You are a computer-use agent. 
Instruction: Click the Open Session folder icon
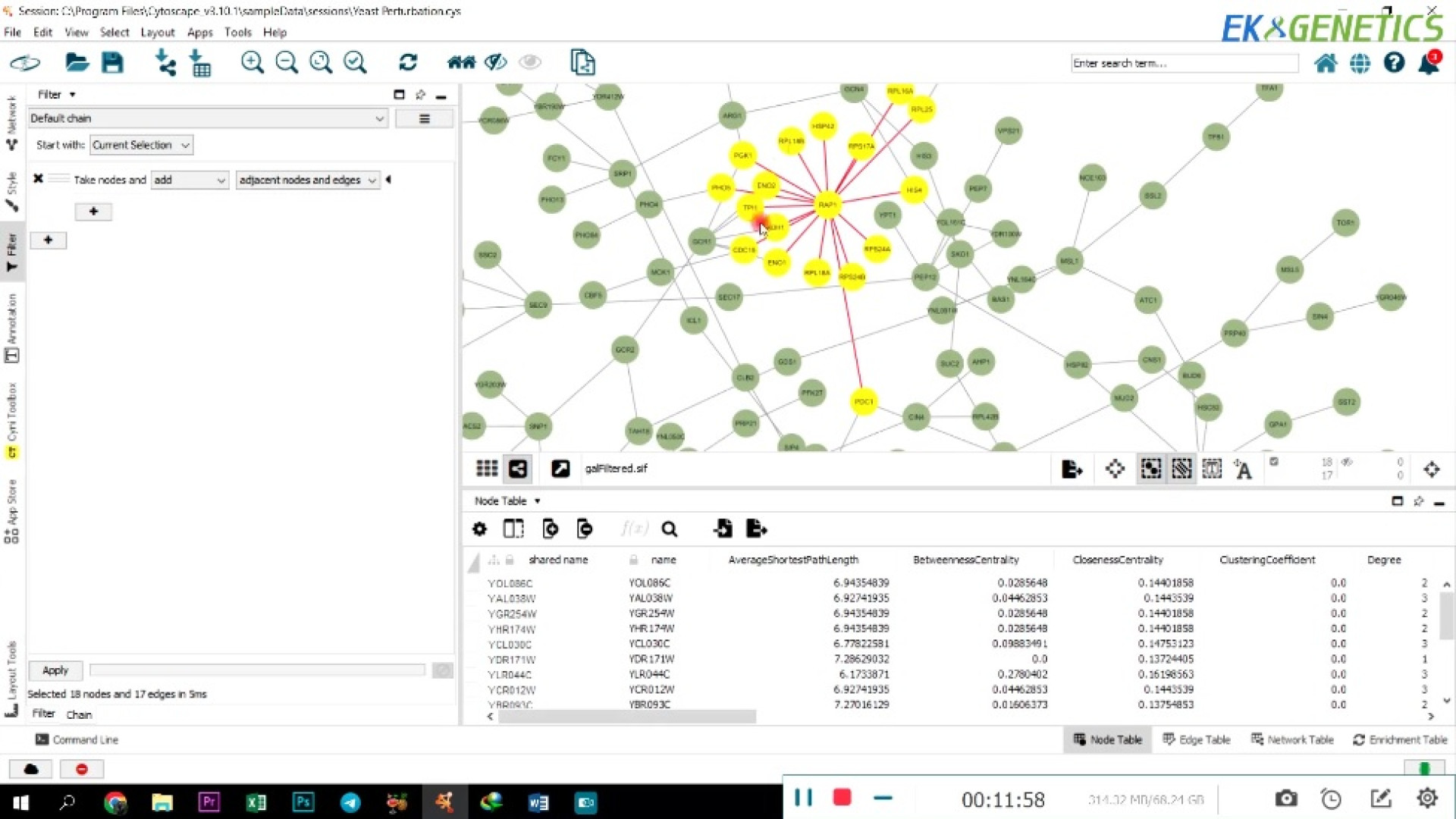tap(77, 63)
